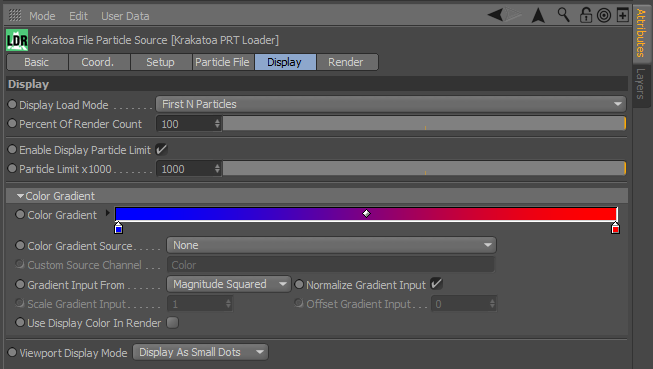653x369 pixels.
Task: Click the Offset Gradient Input field
Action: [464, 304]
